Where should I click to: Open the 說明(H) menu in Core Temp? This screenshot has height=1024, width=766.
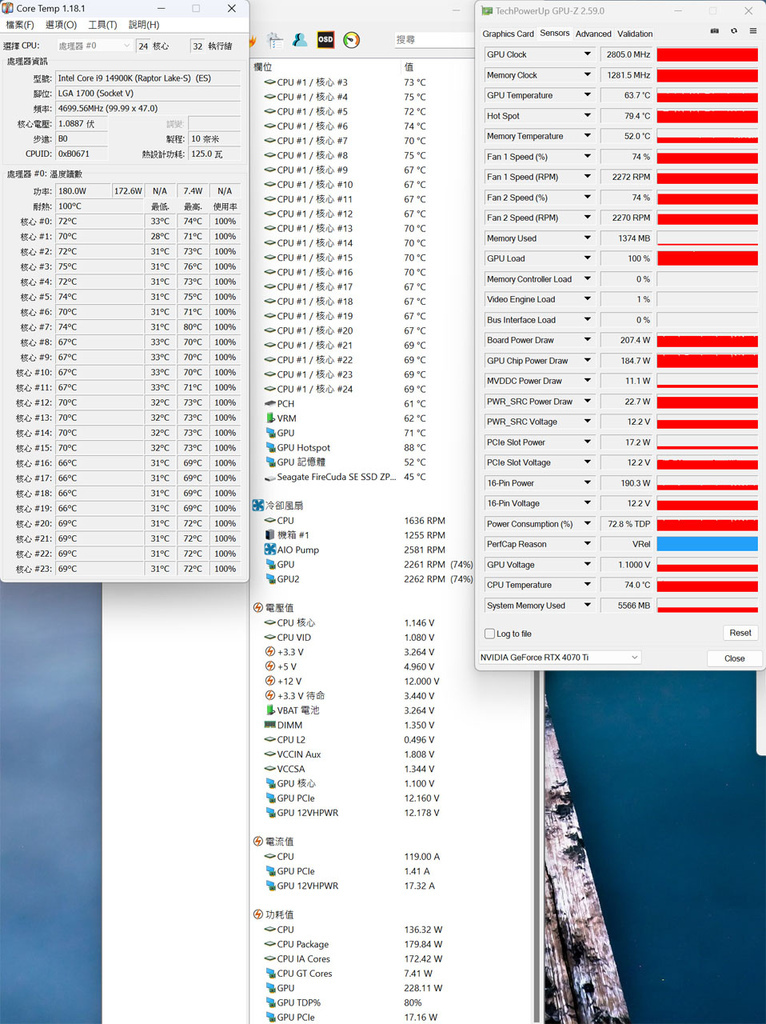pyautogui.click(x=144, y=25)
